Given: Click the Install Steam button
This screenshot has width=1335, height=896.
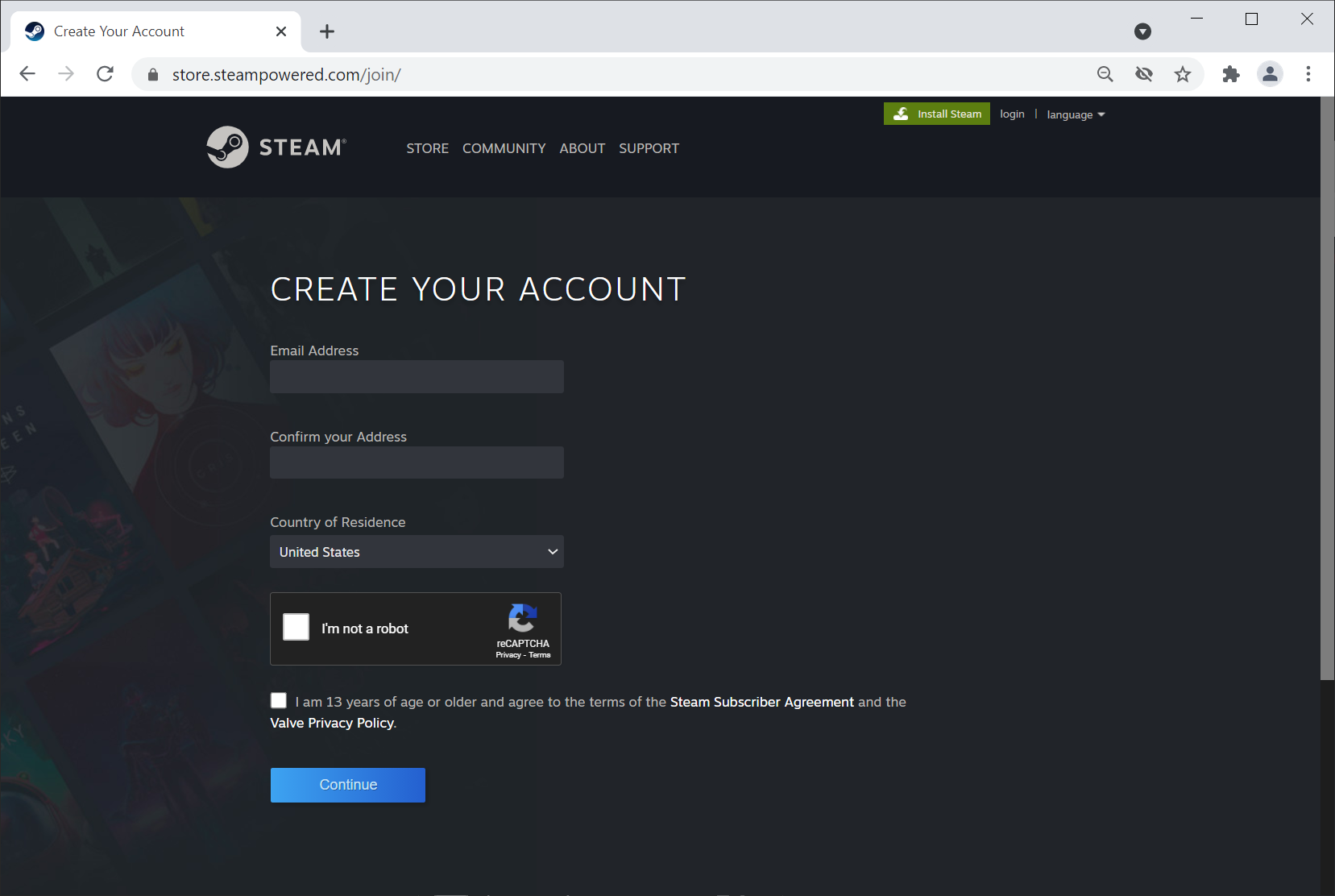Looking at the screenshot, I should pos(936,114).
